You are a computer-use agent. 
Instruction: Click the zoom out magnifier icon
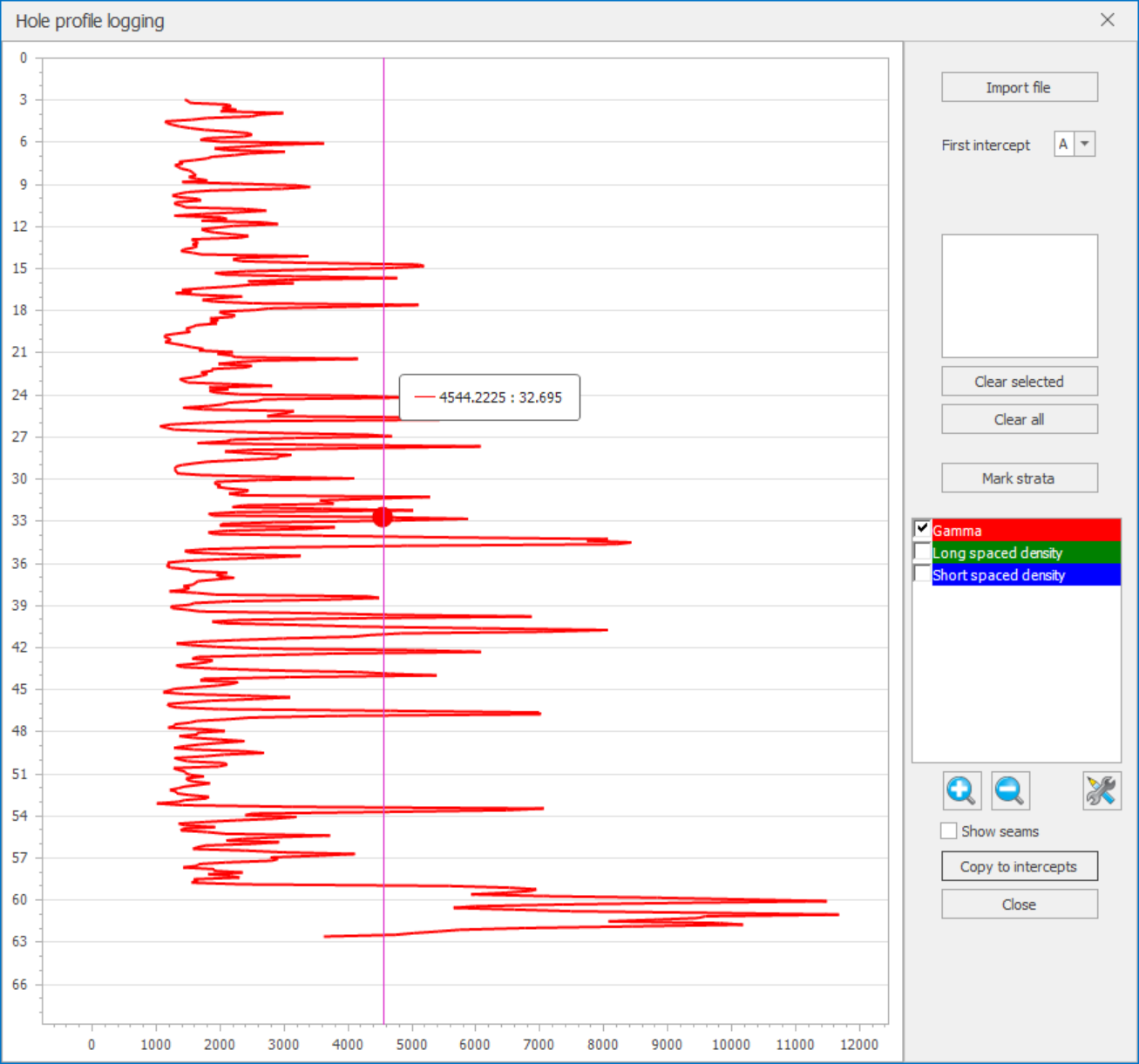coord(1011,791)
